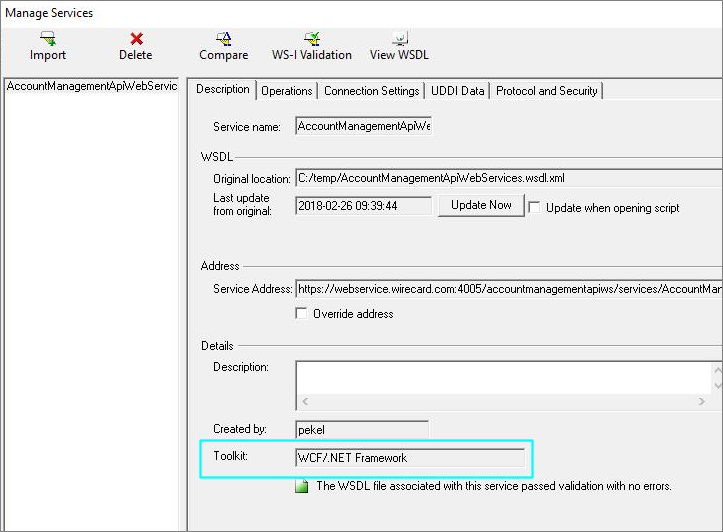Run WS-I Validation from toolbar

(x=312, y=39)
